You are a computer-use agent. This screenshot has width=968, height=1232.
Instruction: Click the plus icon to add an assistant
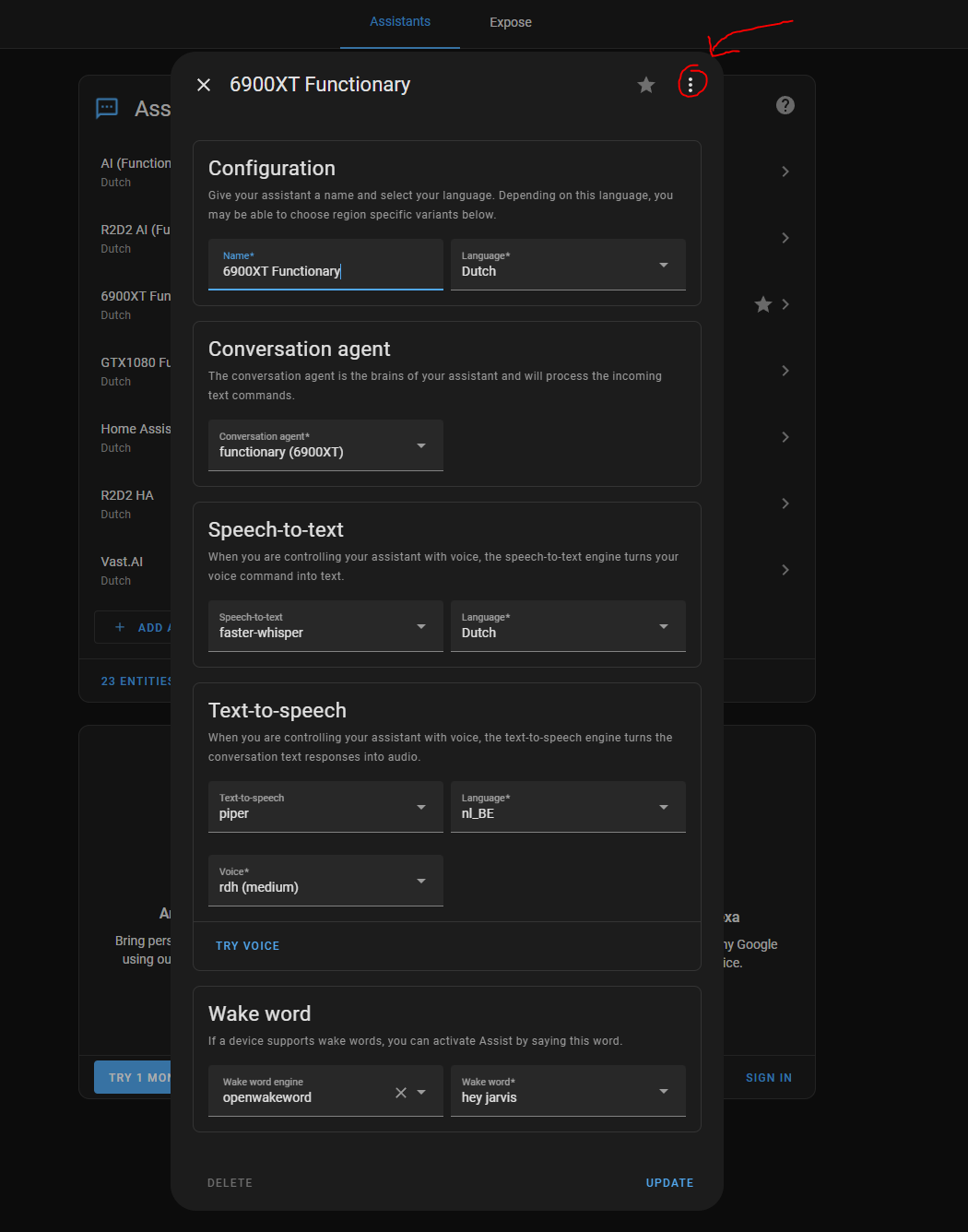pos(119,627)
